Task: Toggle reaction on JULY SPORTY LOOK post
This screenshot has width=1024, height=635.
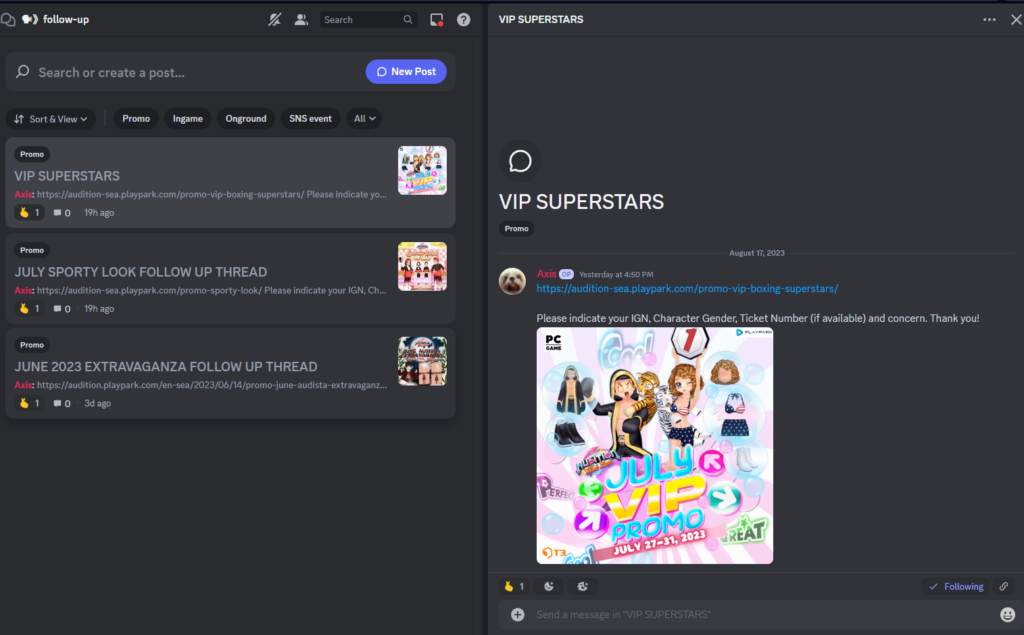Action: [29, 308]
